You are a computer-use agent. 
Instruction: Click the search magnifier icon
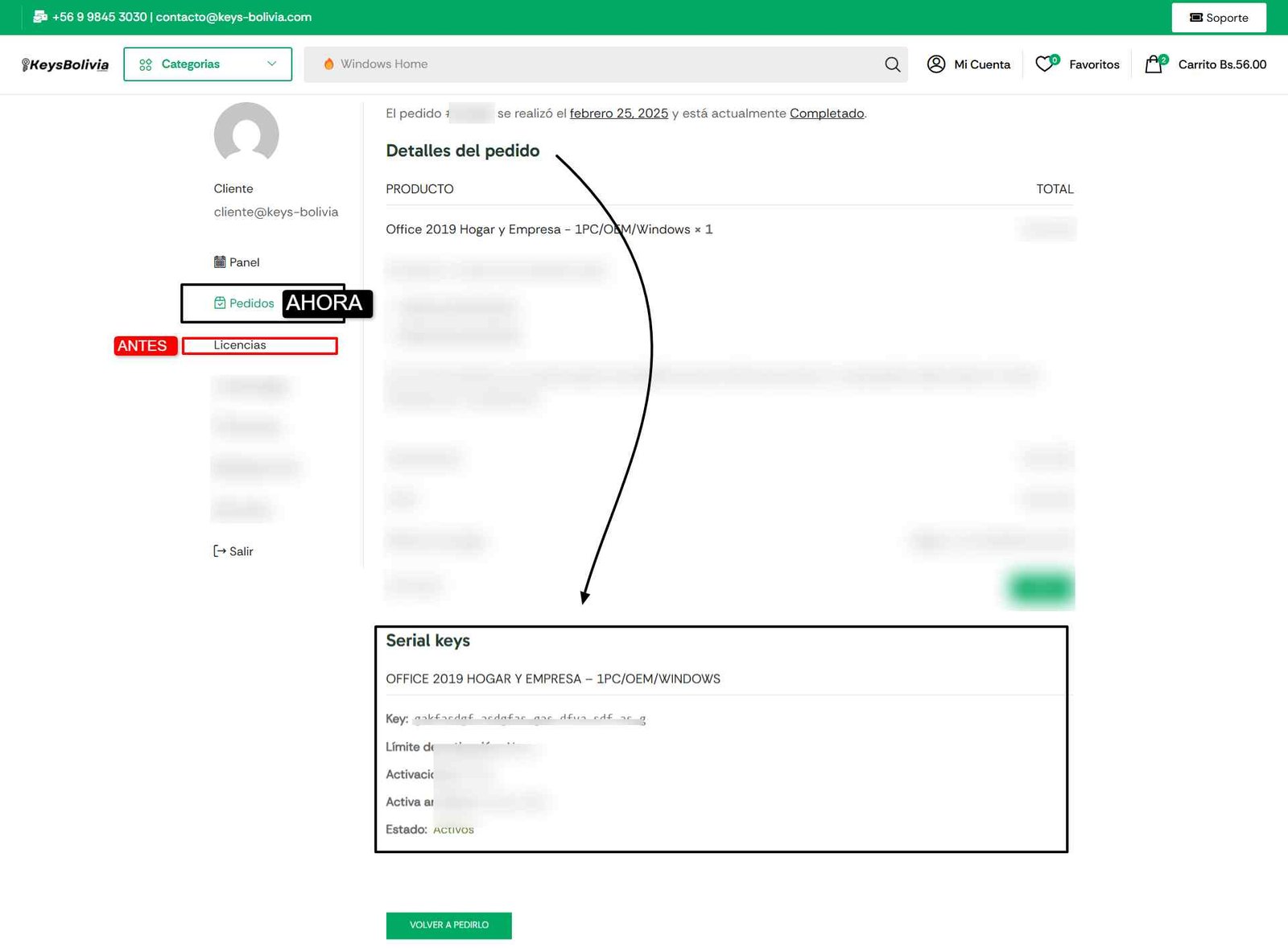point(892,64)
